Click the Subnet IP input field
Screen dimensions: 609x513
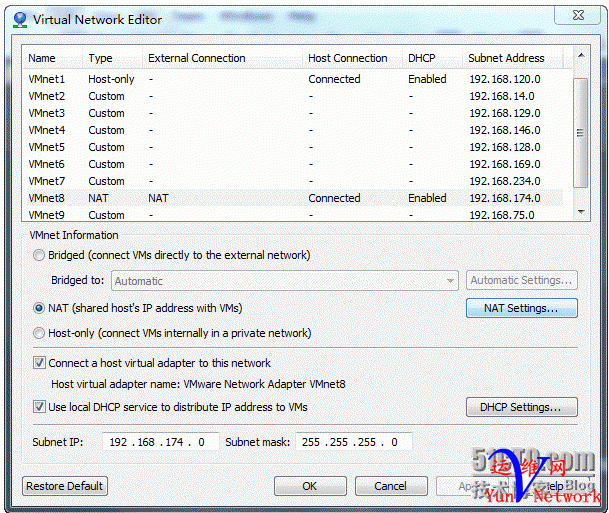[161, 442]
